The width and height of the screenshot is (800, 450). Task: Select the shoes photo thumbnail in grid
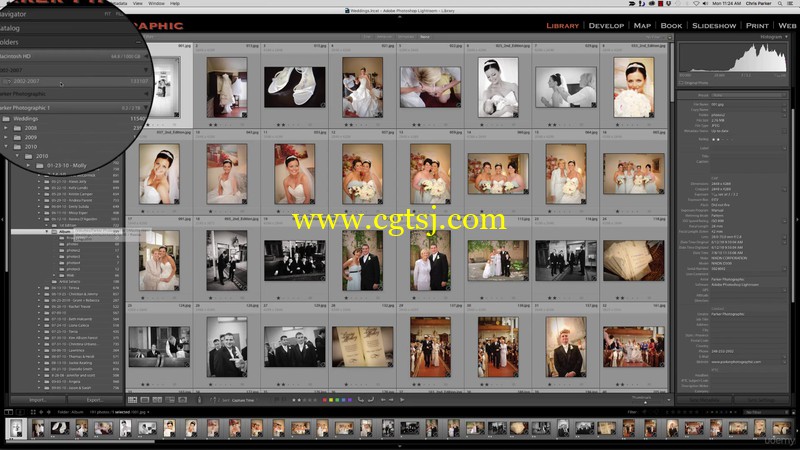tap(294, 87)
